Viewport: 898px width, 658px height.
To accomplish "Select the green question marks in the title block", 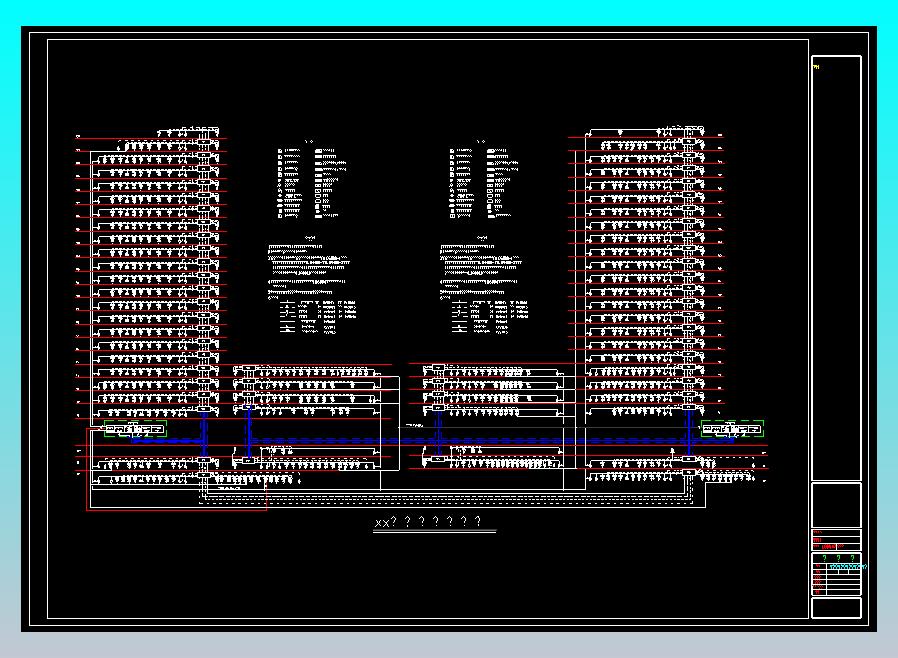I will coord(838,558).
